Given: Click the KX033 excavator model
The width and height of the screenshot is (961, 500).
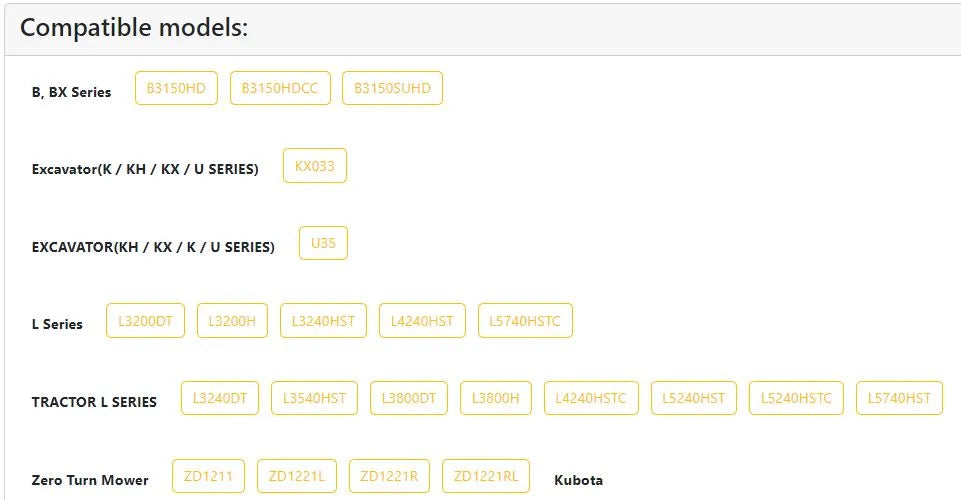Looking at the screenshot, I should click(315, 165).
